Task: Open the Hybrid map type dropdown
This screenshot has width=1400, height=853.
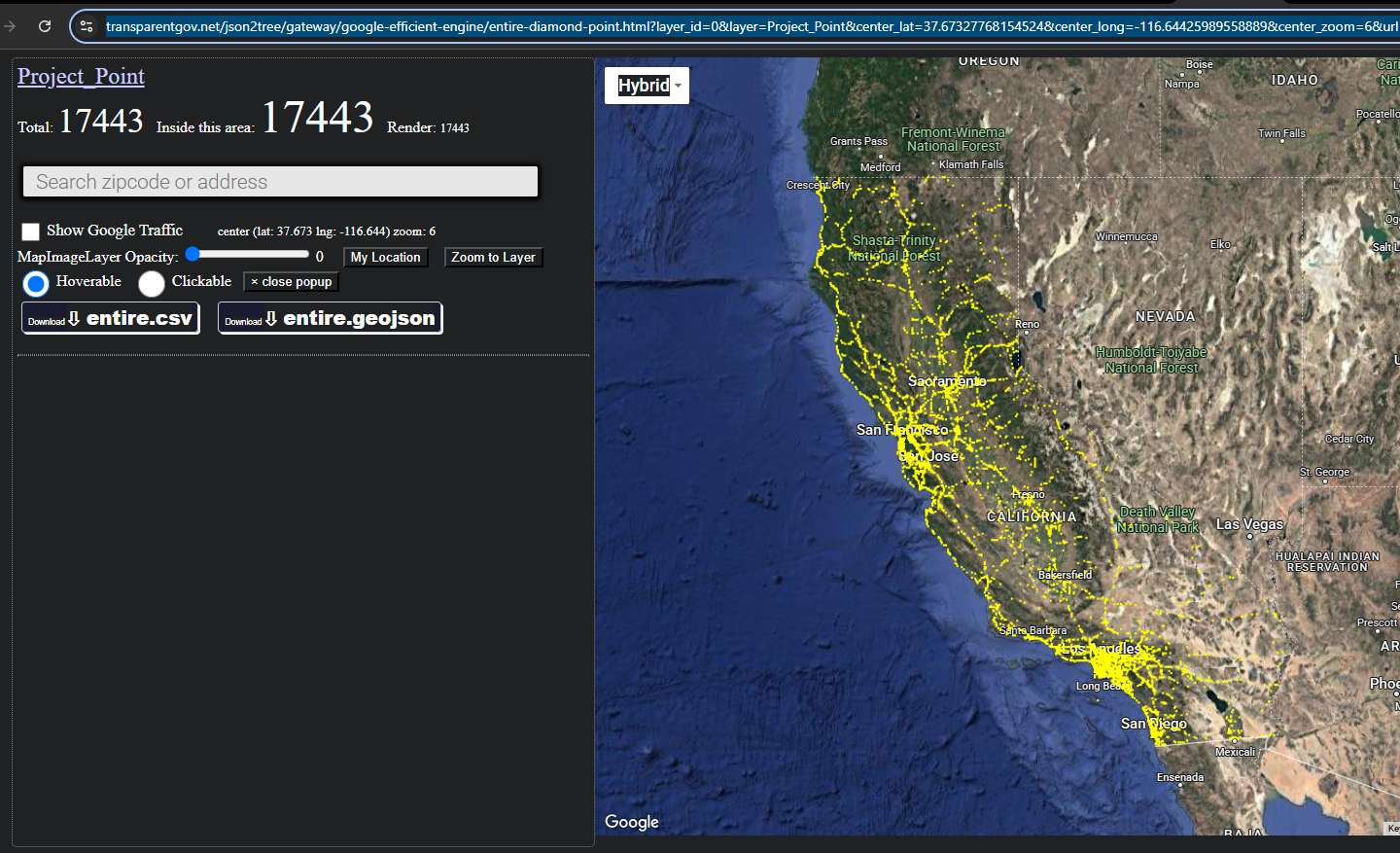Action: pyautogui.click(x=647, y=86)
